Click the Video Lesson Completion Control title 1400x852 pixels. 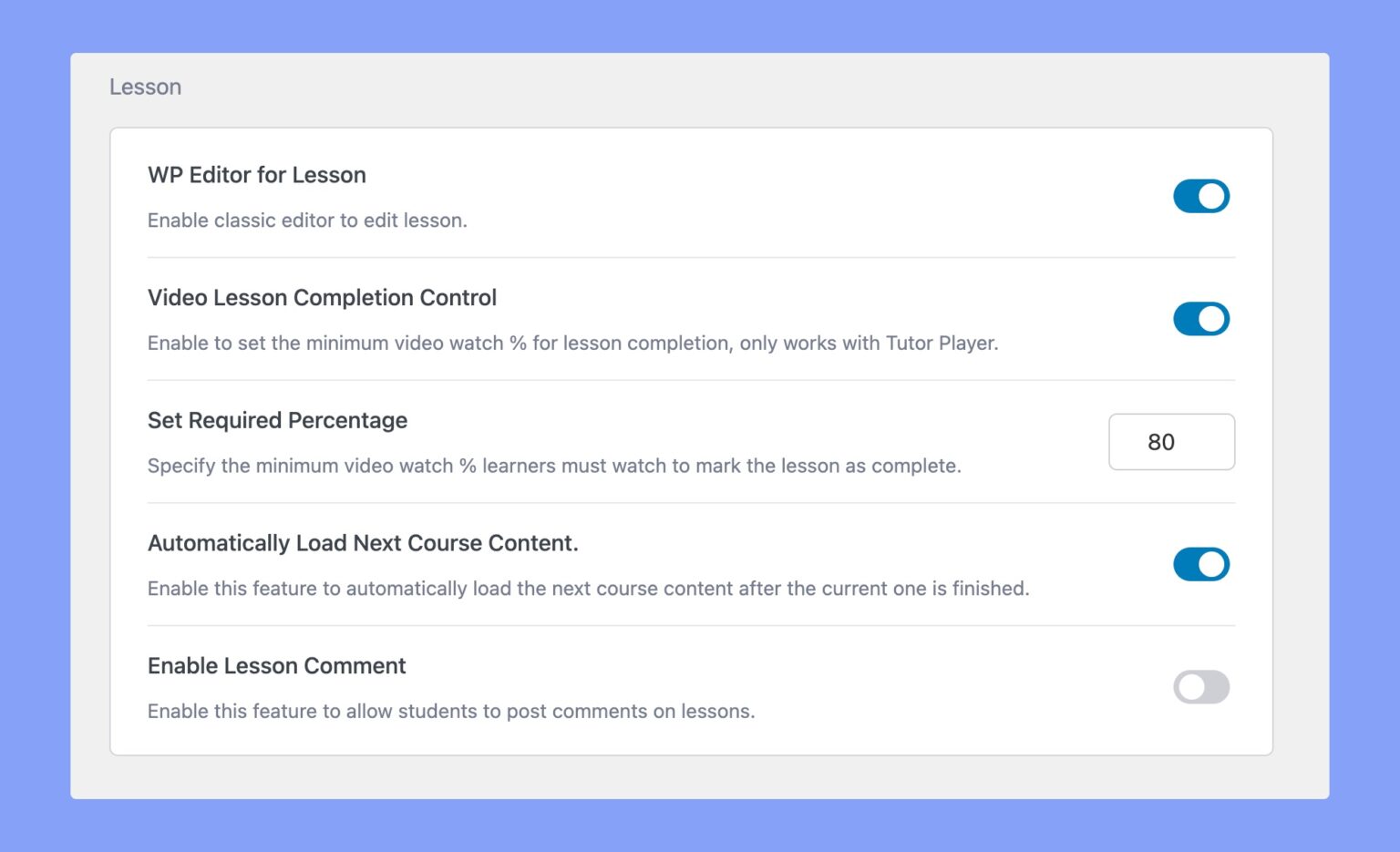[322, 298]
